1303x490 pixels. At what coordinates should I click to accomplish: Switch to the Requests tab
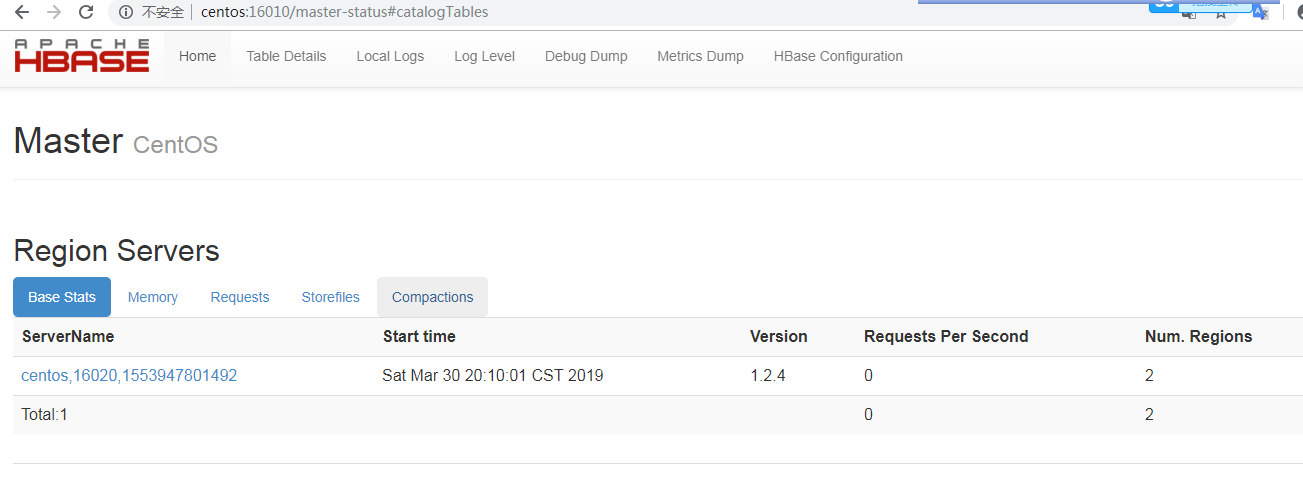coord(240,298)
